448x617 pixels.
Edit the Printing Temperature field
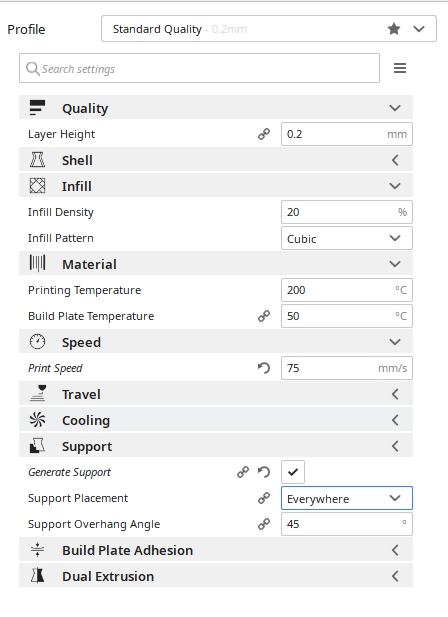[347, 290]
